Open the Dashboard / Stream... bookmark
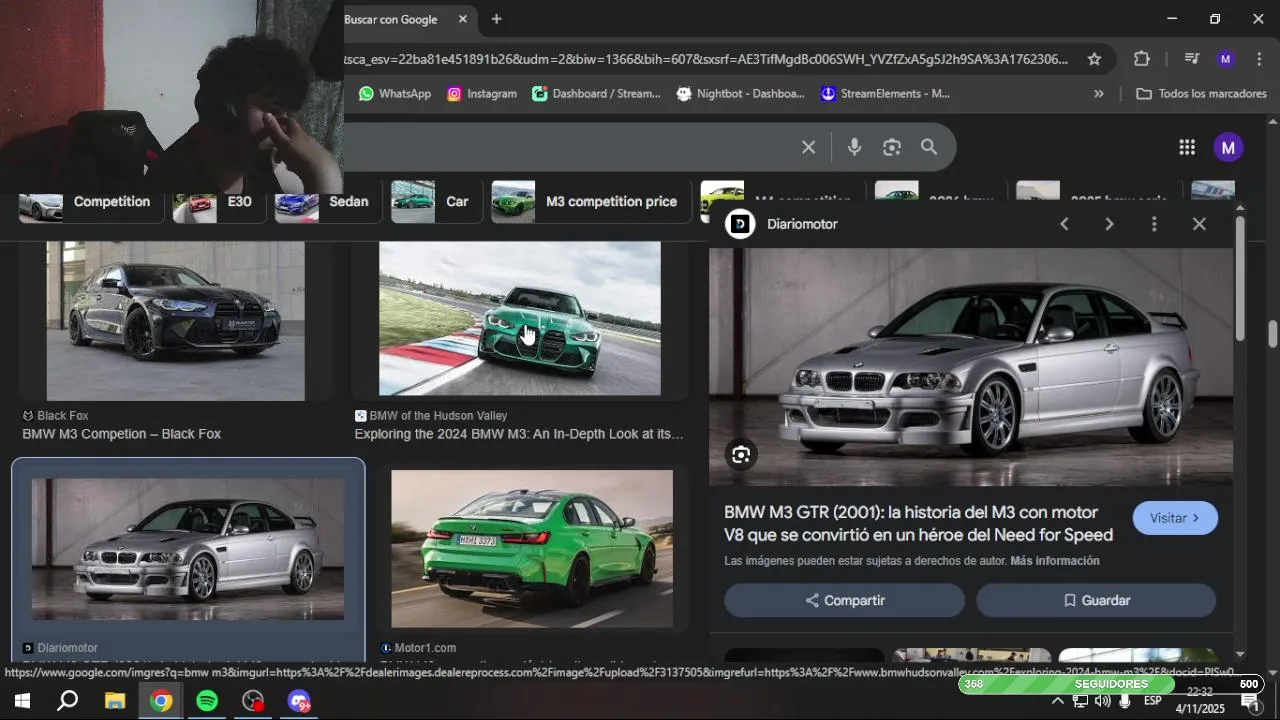Screen dimensions: 1280x720 (596, 93)
